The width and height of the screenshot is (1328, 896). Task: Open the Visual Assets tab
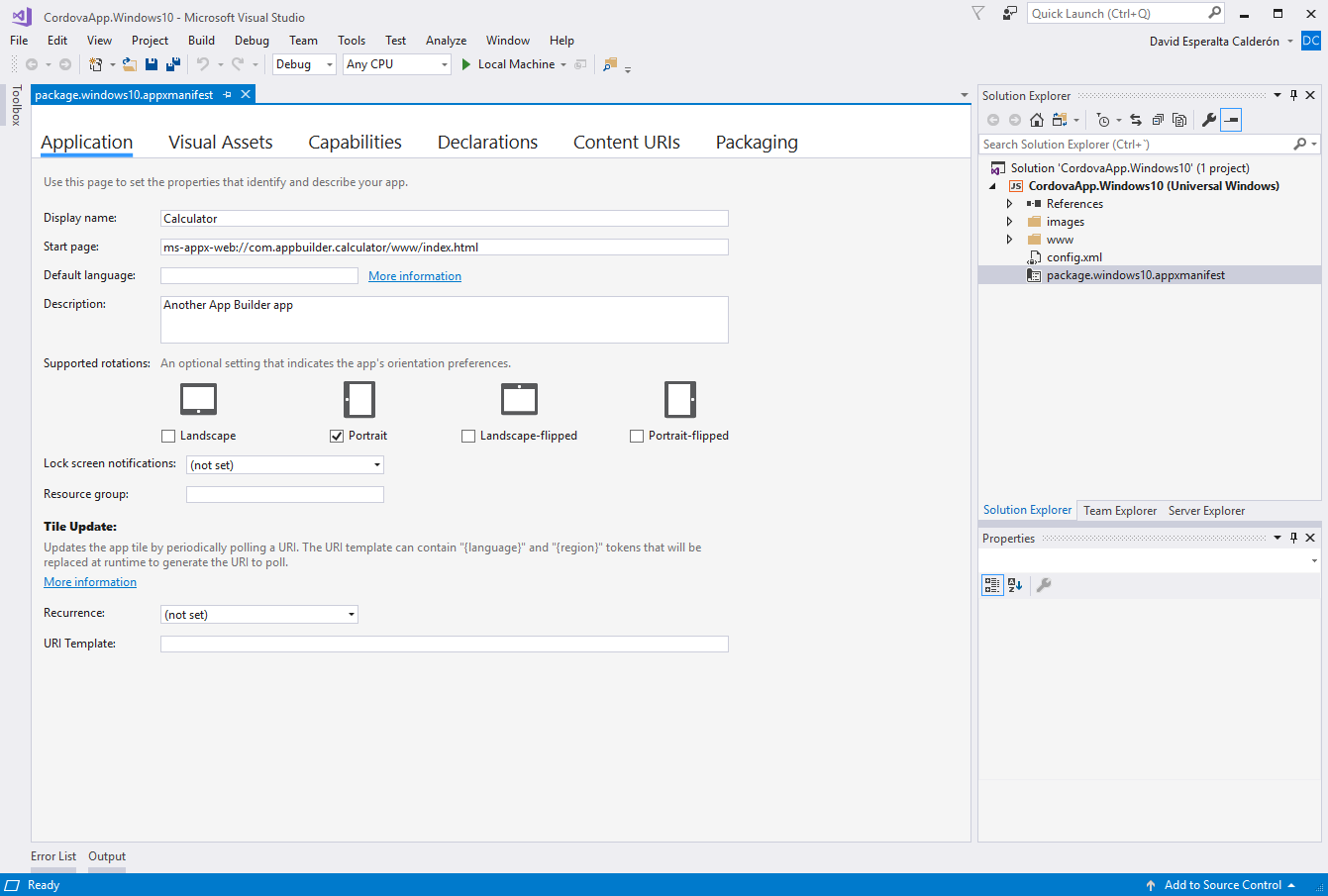click(221, 143)
